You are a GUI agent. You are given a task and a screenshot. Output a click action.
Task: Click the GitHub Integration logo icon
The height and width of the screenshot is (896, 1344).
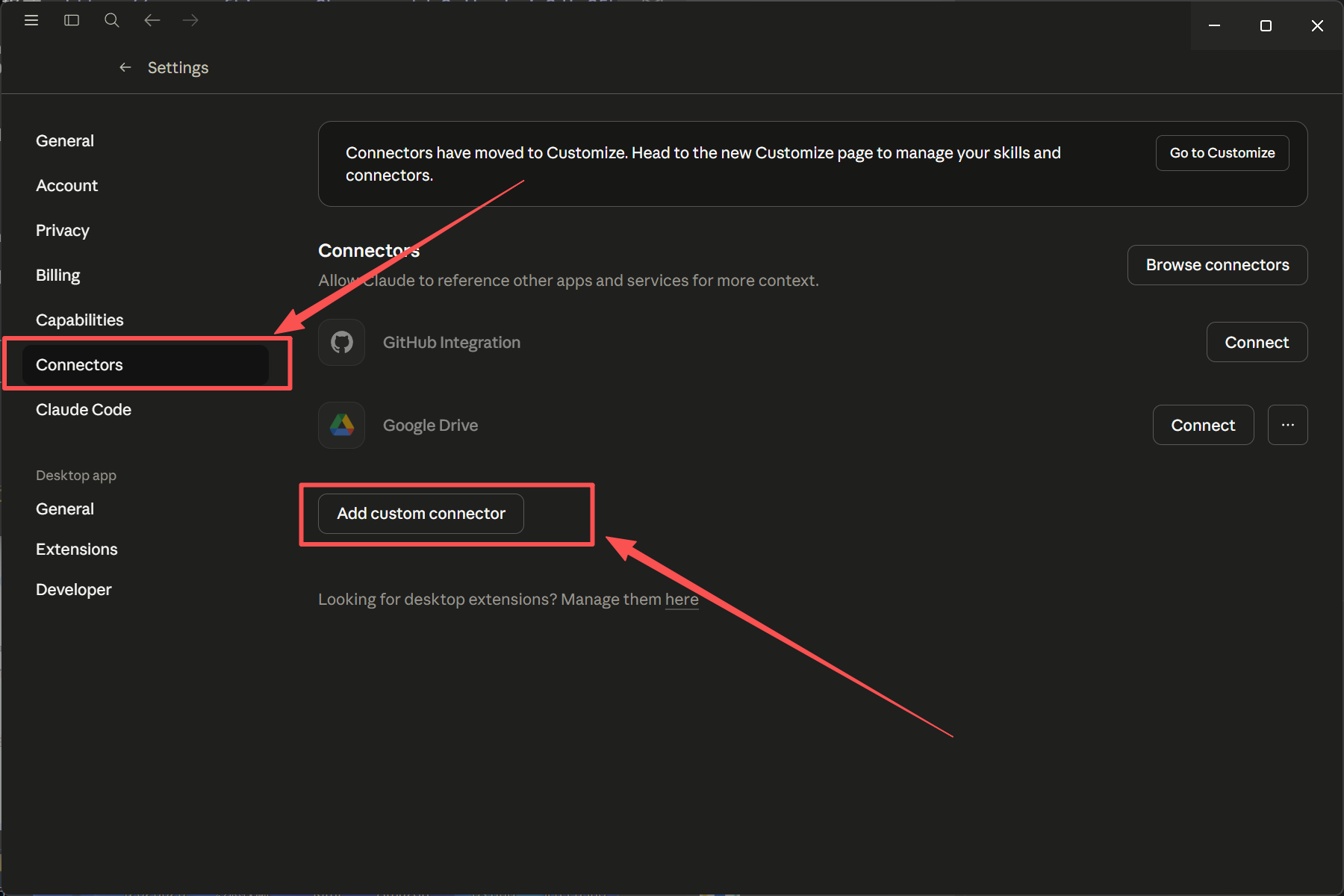coord(342,343)
